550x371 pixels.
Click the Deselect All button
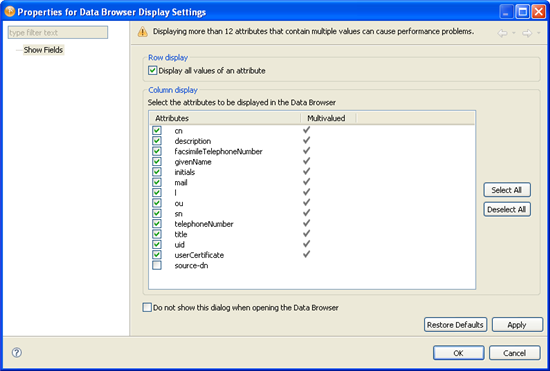[x=507, y=209]
